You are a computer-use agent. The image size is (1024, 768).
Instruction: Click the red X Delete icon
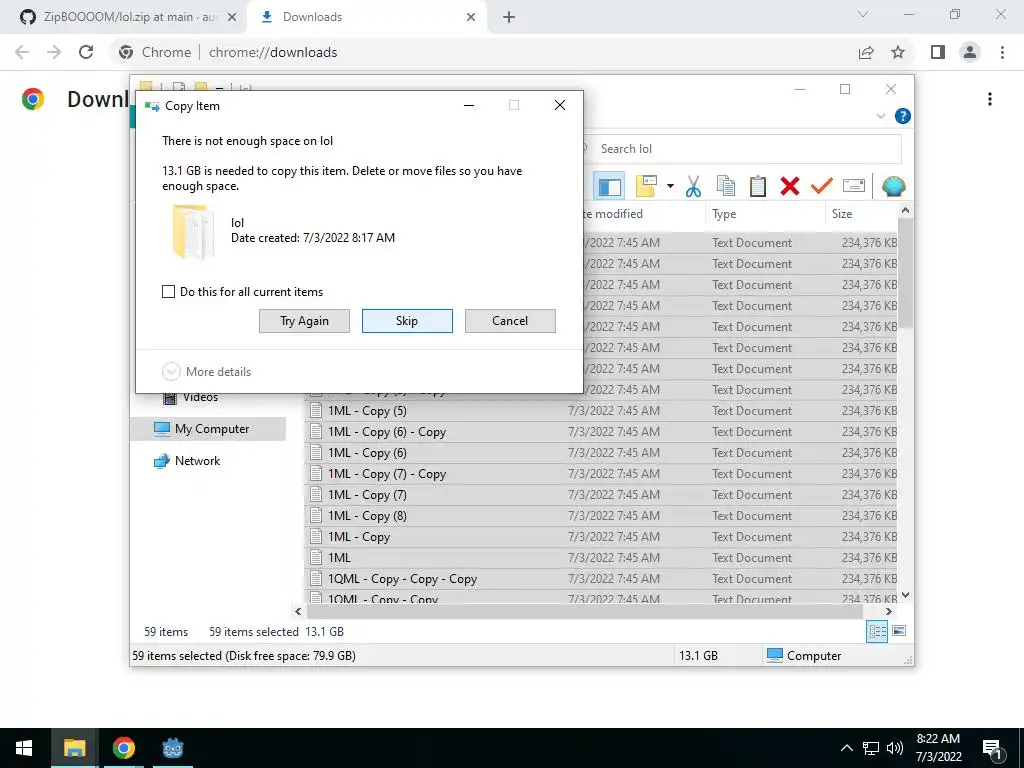pos(790,186)
